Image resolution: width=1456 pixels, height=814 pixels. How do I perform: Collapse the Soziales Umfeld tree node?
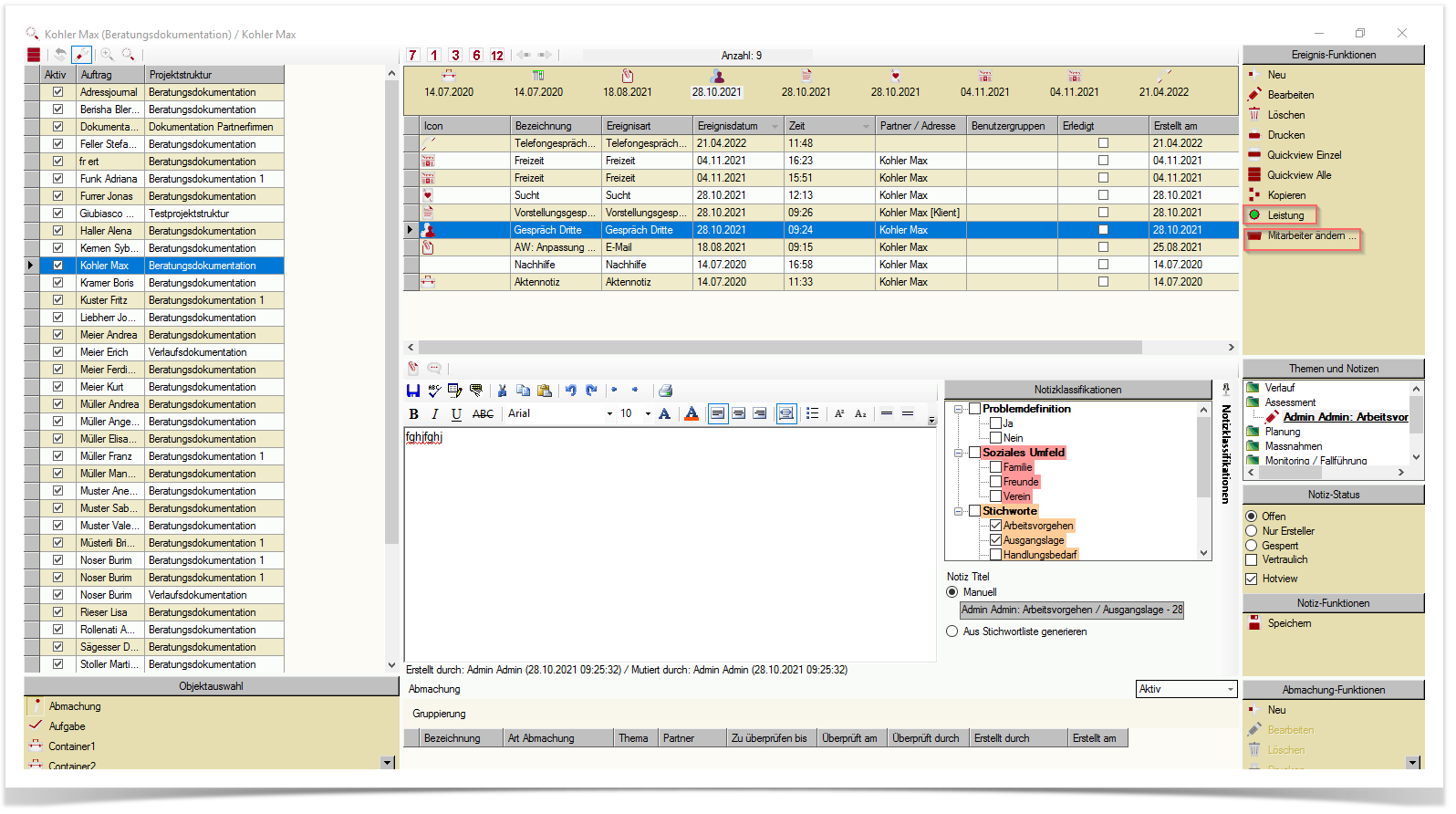(x=959, y=453)
